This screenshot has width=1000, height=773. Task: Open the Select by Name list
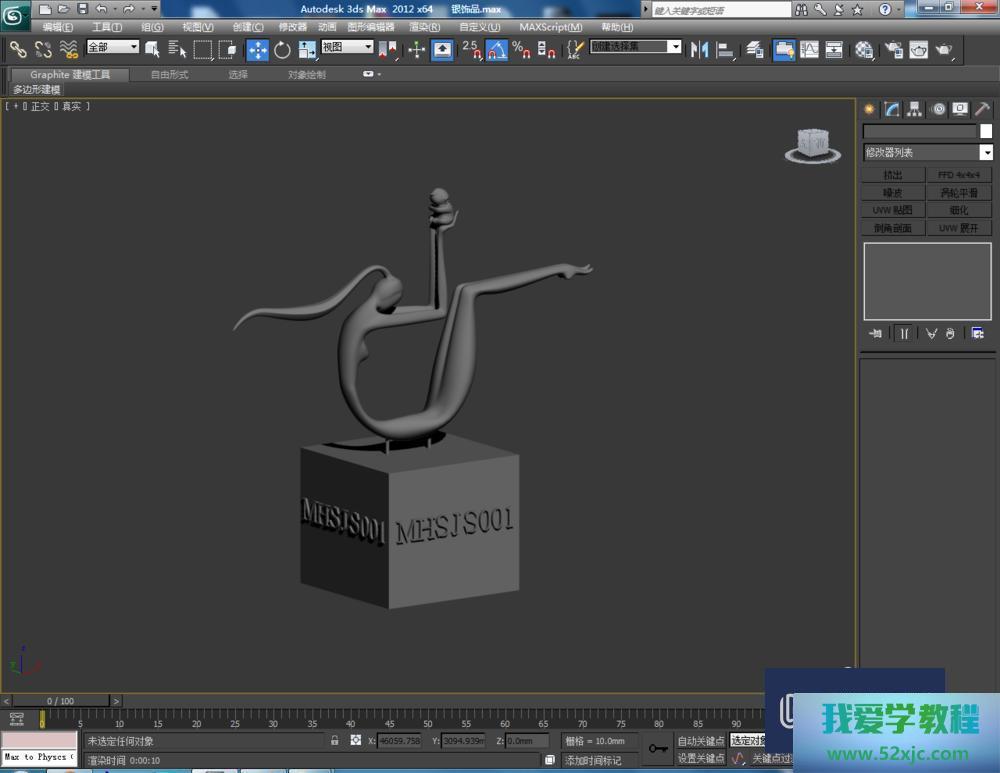tap(177, 49)
